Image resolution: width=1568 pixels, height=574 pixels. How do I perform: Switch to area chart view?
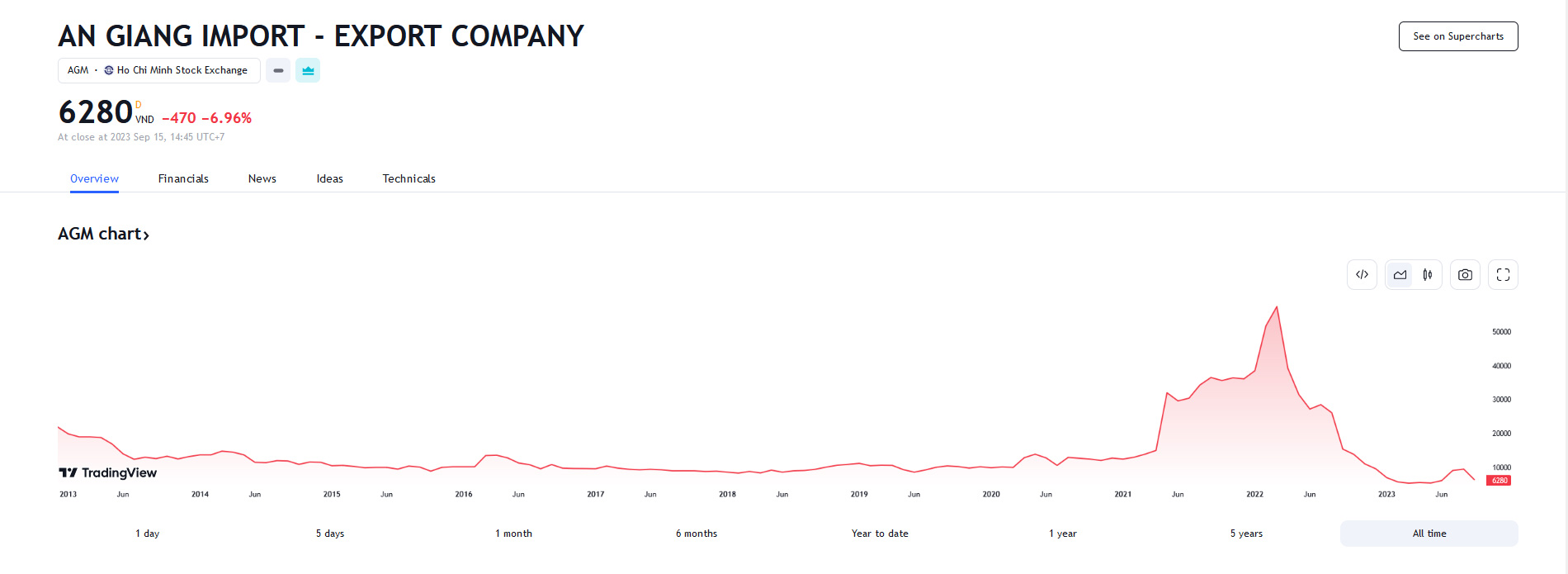coord(1400,275)
